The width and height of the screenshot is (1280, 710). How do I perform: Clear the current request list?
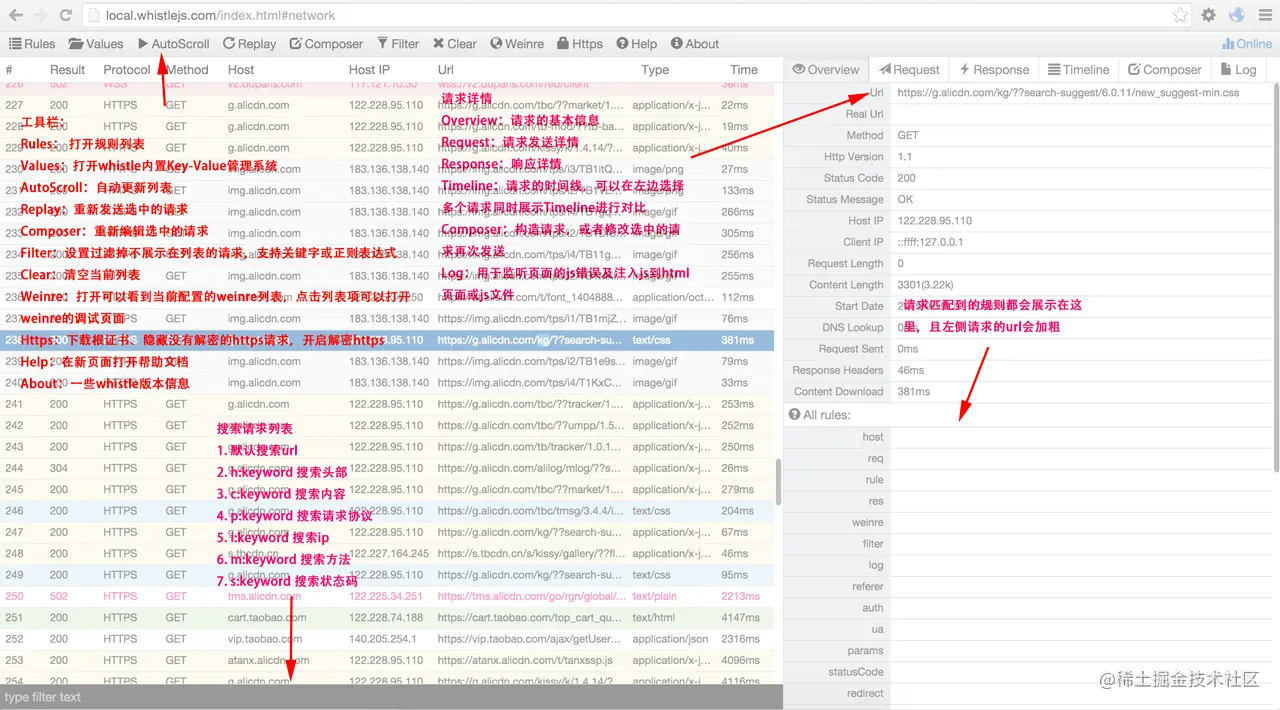coord(455,44)
